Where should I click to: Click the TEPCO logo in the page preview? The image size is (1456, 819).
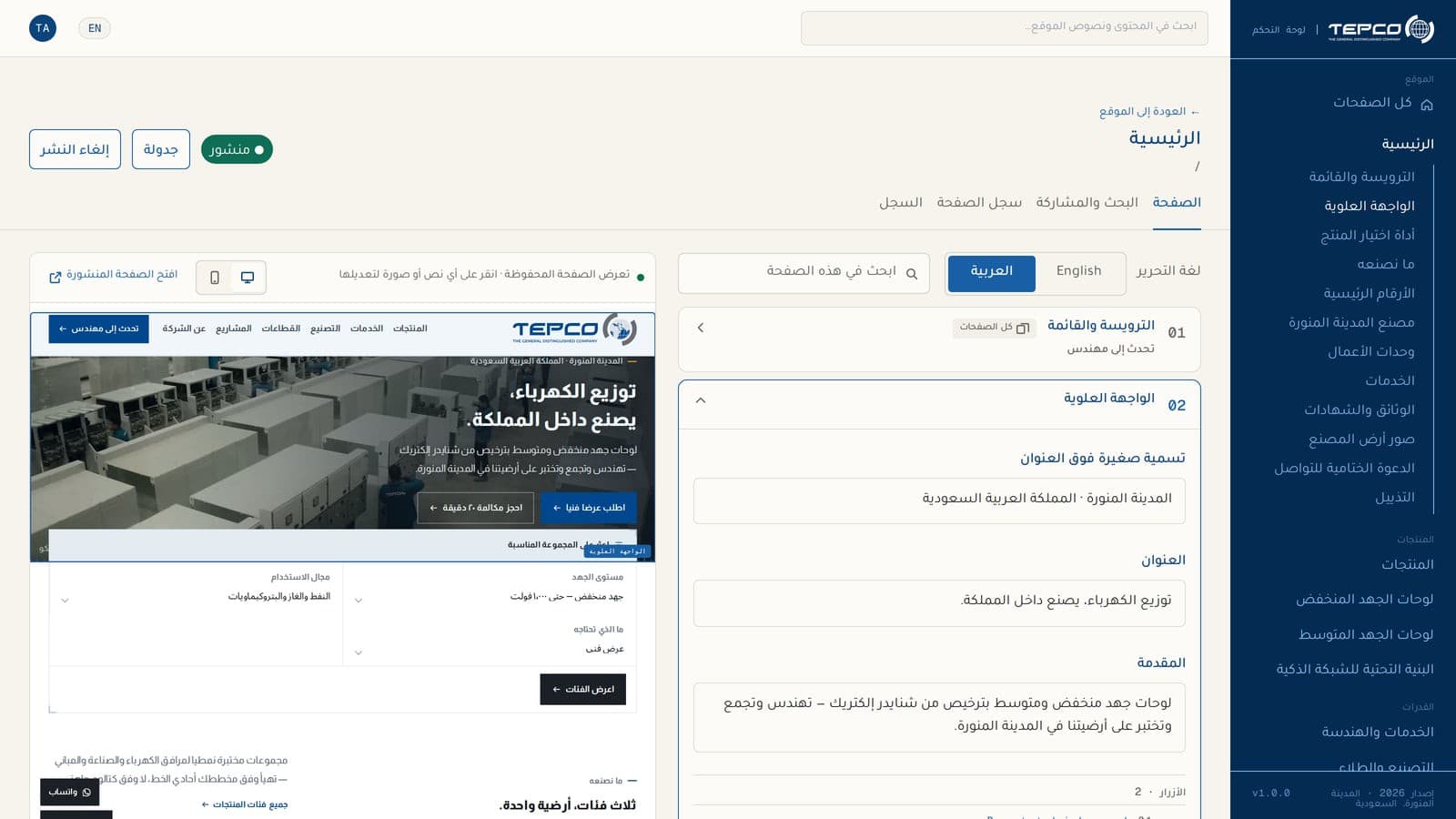tap(574, 329)
